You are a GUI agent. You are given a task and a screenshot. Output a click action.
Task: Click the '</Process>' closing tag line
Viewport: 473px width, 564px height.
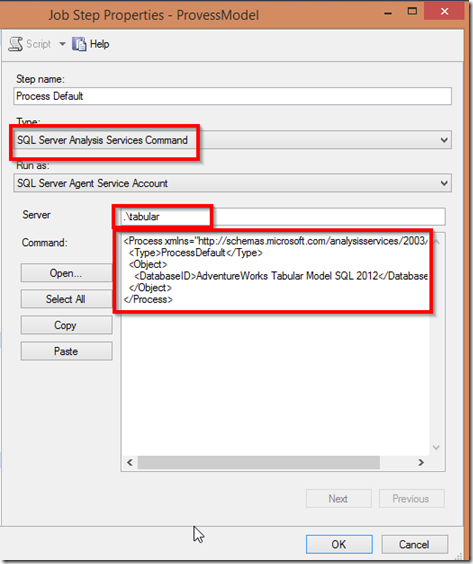point(148,300)
